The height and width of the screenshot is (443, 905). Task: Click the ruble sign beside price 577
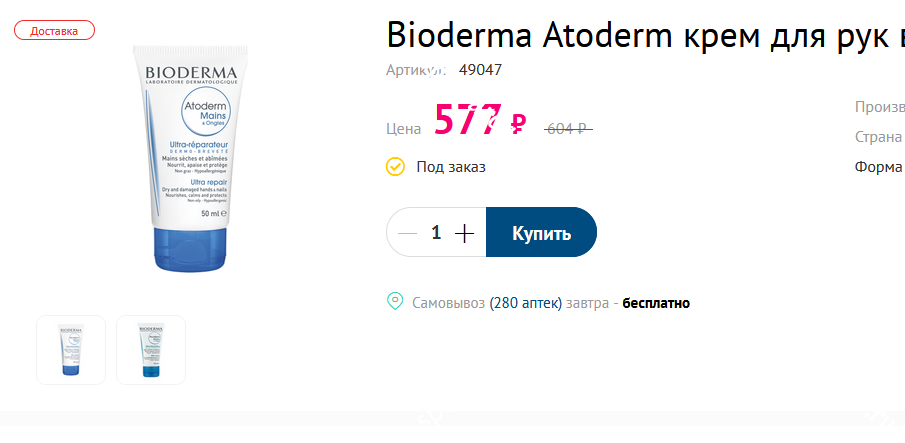click(519, 123)
